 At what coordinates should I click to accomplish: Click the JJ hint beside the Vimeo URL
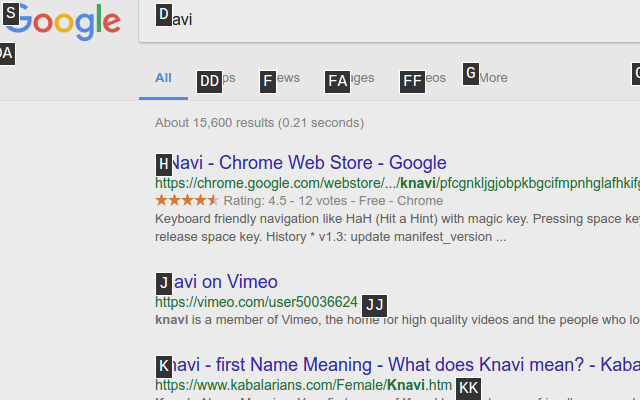375,305
